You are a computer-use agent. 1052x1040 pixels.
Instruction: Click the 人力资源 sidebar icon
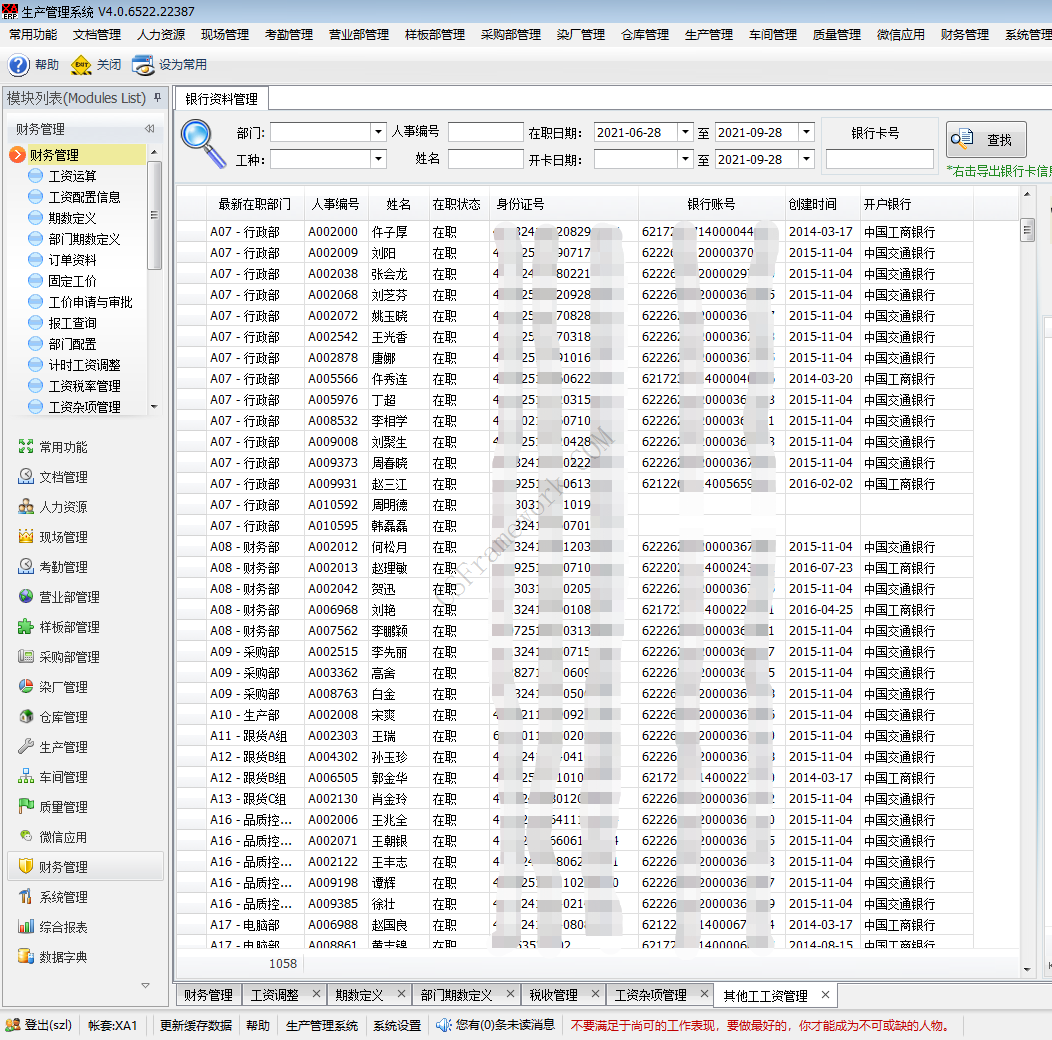click(25, 507)
